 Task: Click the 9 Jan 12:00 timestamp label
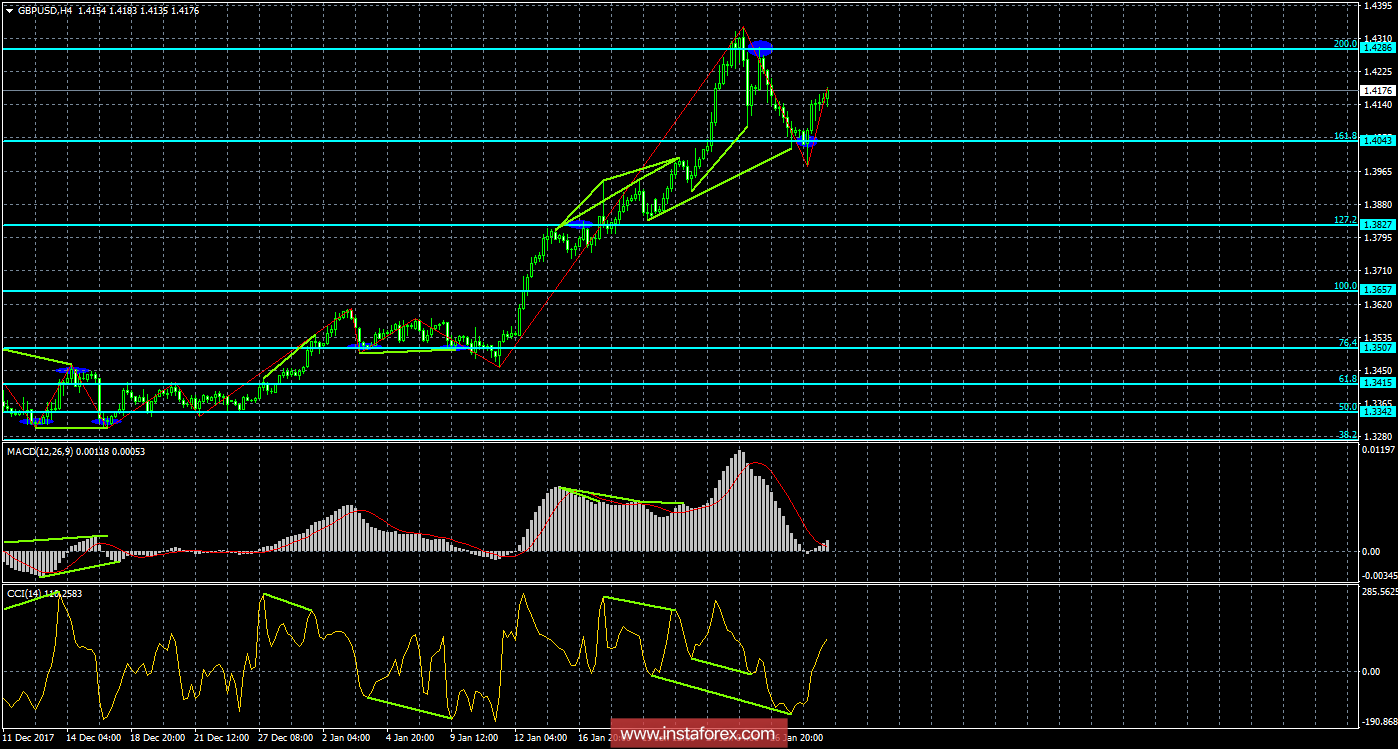pyautogui.click(x=474, y=738)
